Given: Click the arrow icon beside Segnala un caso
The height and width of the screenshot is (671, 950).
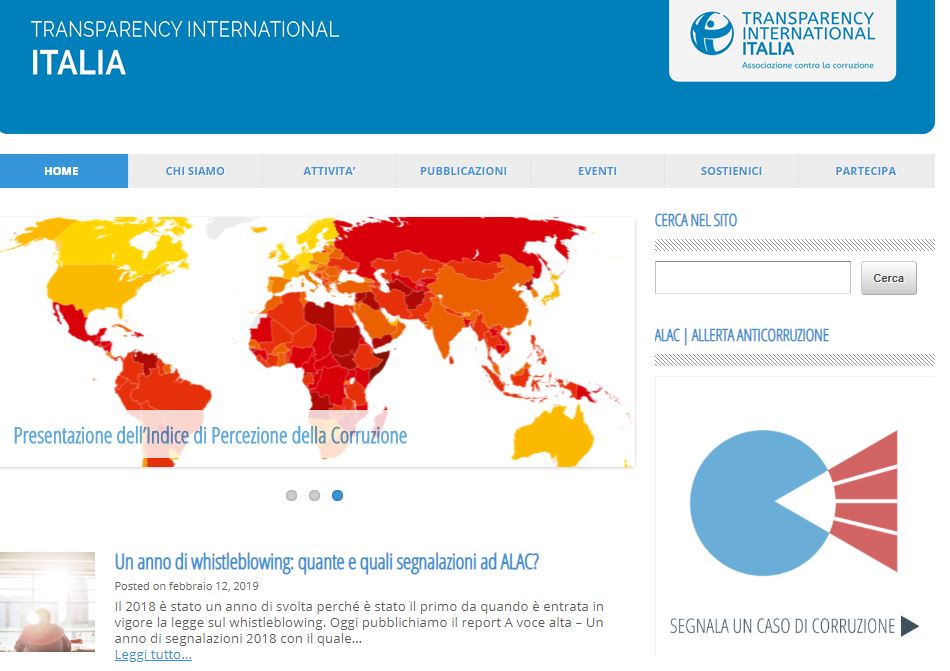Looking at the screenshot, I should [x=910, y=626].
